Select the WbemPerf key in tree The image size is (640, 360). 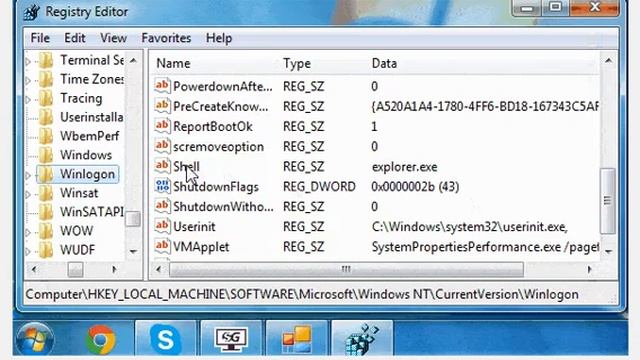[x=89, y=136]
